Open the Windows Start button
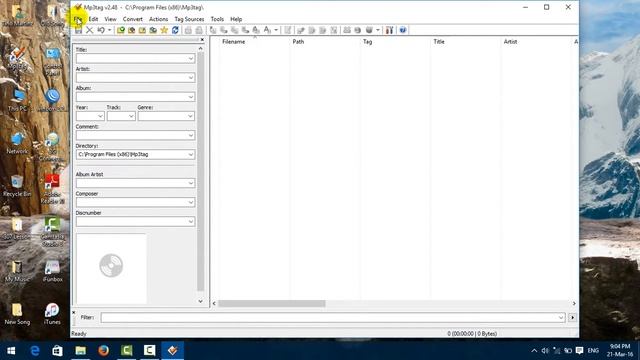640x360 pixels. tap(11, 351)
